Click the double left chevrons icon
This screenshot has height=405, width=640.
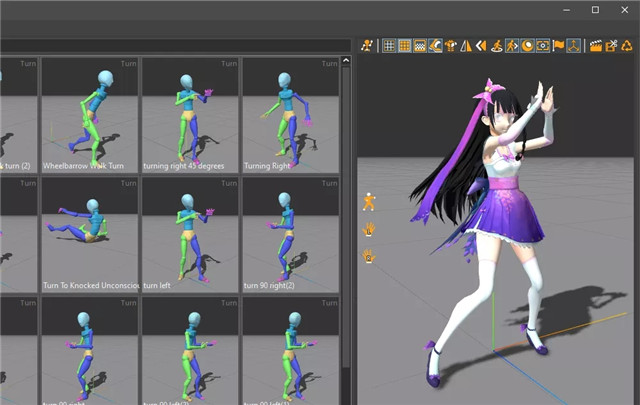pyautogui.click(x=481, y=45)
